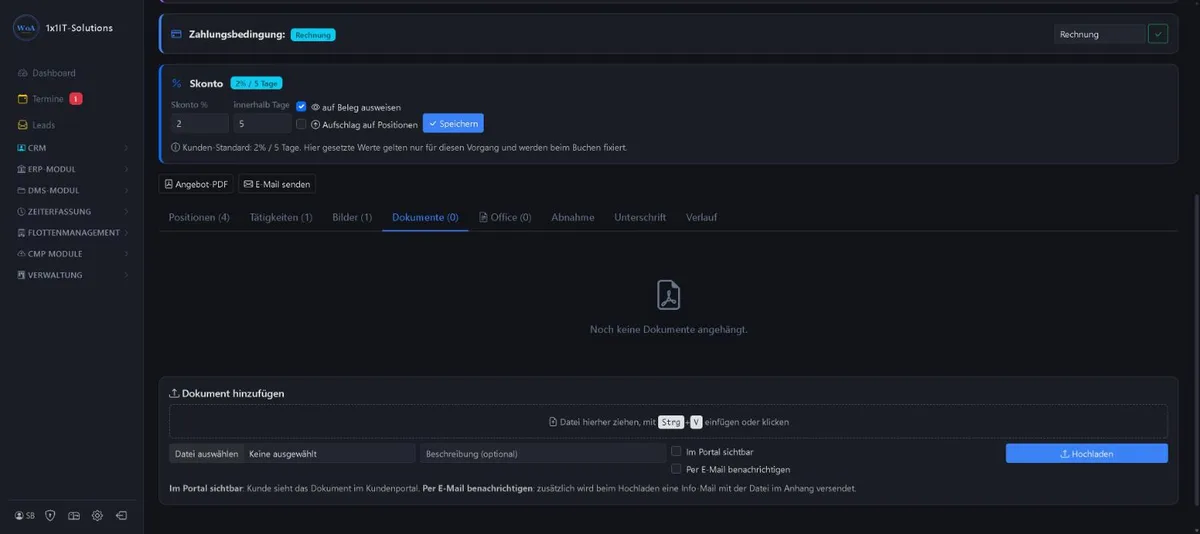Click 'Noch keine Dokumente angehängt.' text
Image resolution: width=1200 pixels, height=534 pixels.
pos(668,329)
